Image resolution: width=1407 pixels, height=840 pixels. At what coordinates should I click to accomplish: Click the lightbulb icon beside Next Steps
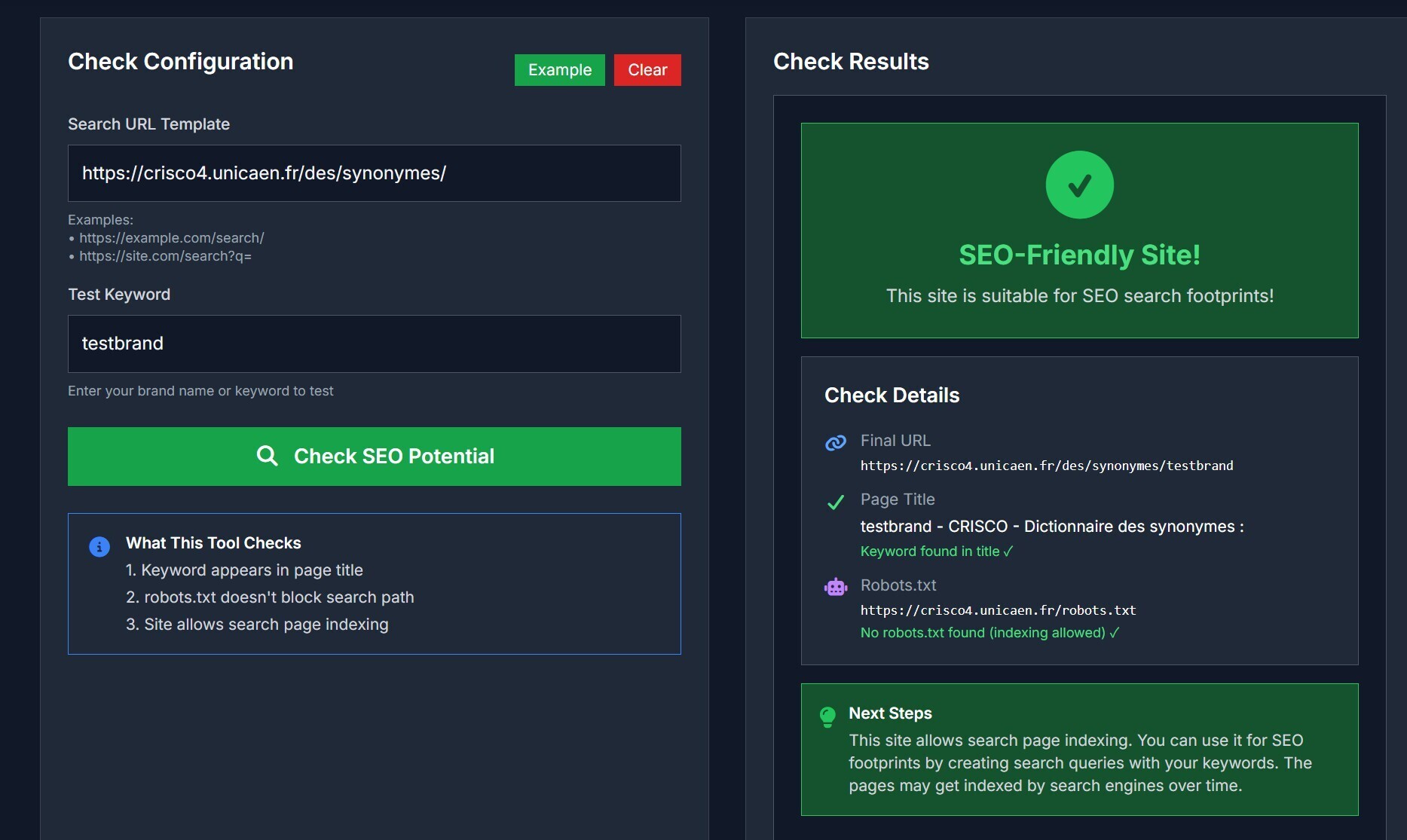pyautogui.click(x=827, y=716)
